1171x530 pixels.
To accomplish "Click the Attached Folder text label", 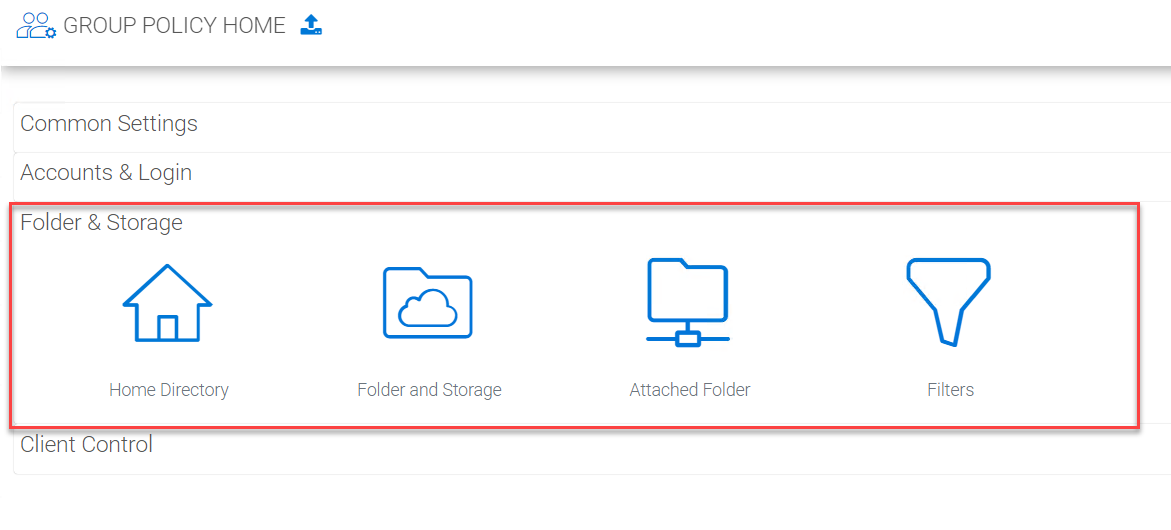I will pyautogui.click(x=690, y=390).
